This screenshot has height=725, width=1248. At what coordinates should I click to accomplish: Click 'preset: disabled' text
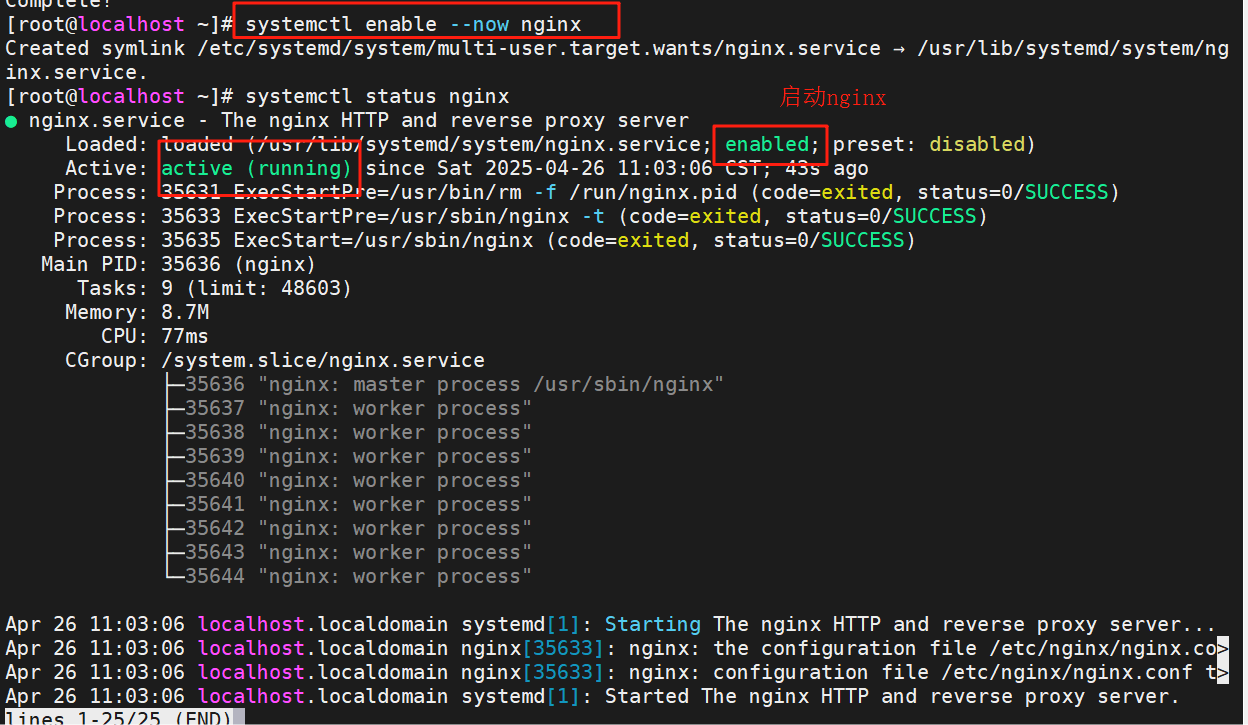coord(935,144)
